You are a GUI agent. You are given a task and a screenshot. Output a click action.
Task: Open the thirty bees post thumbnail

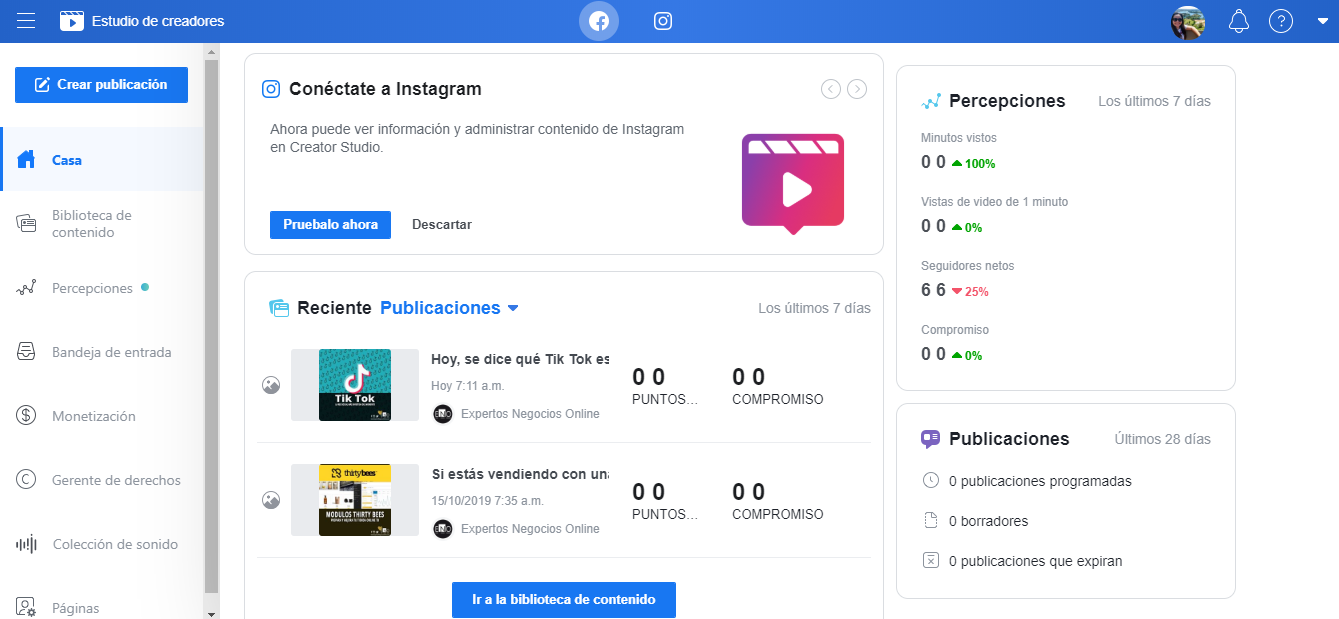pyautogui.click(x=355, y=500)
